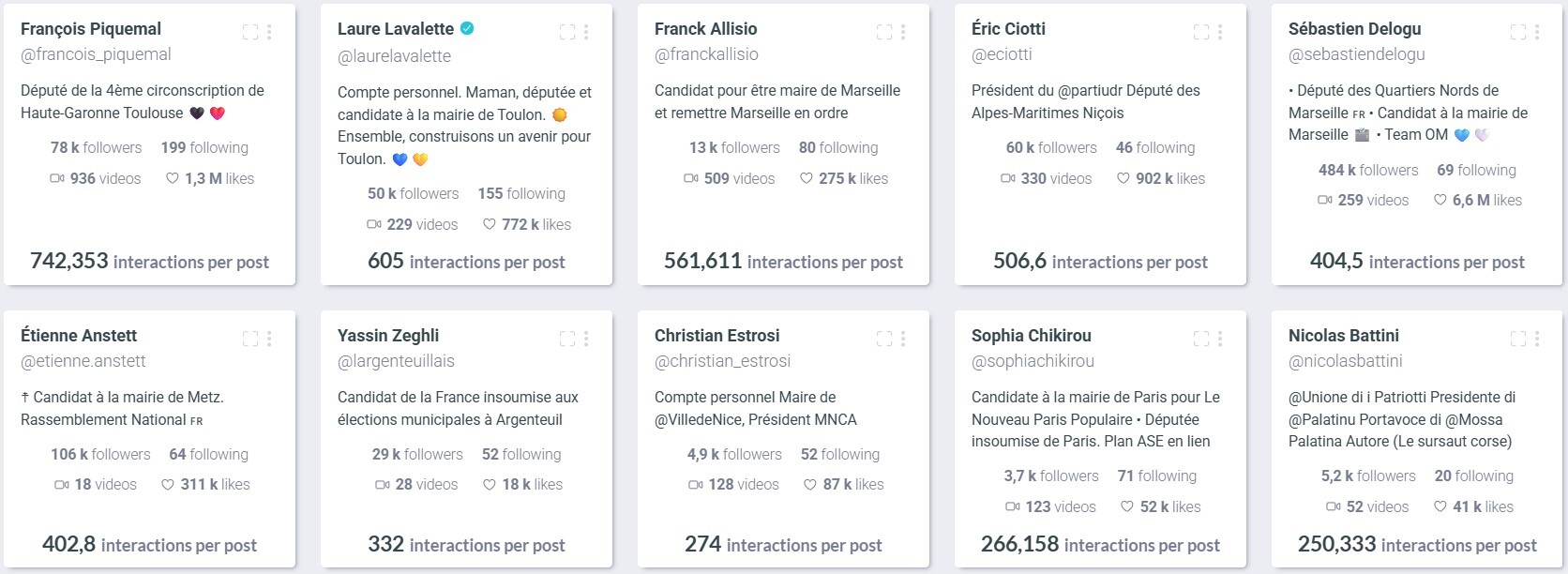1568x574 pixels.
Task: Open three-dot menu on Yassin Zeghli card
Action: (586, 339)
